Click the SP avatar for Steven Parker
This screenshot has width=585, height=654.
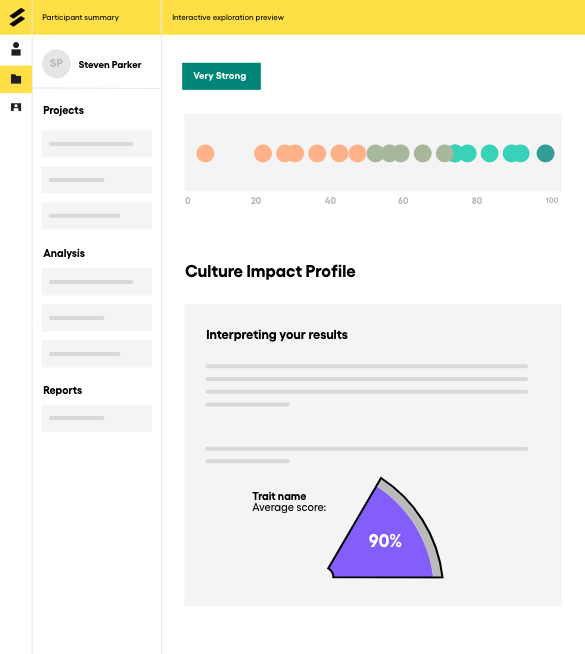click(x=56, y=64)
